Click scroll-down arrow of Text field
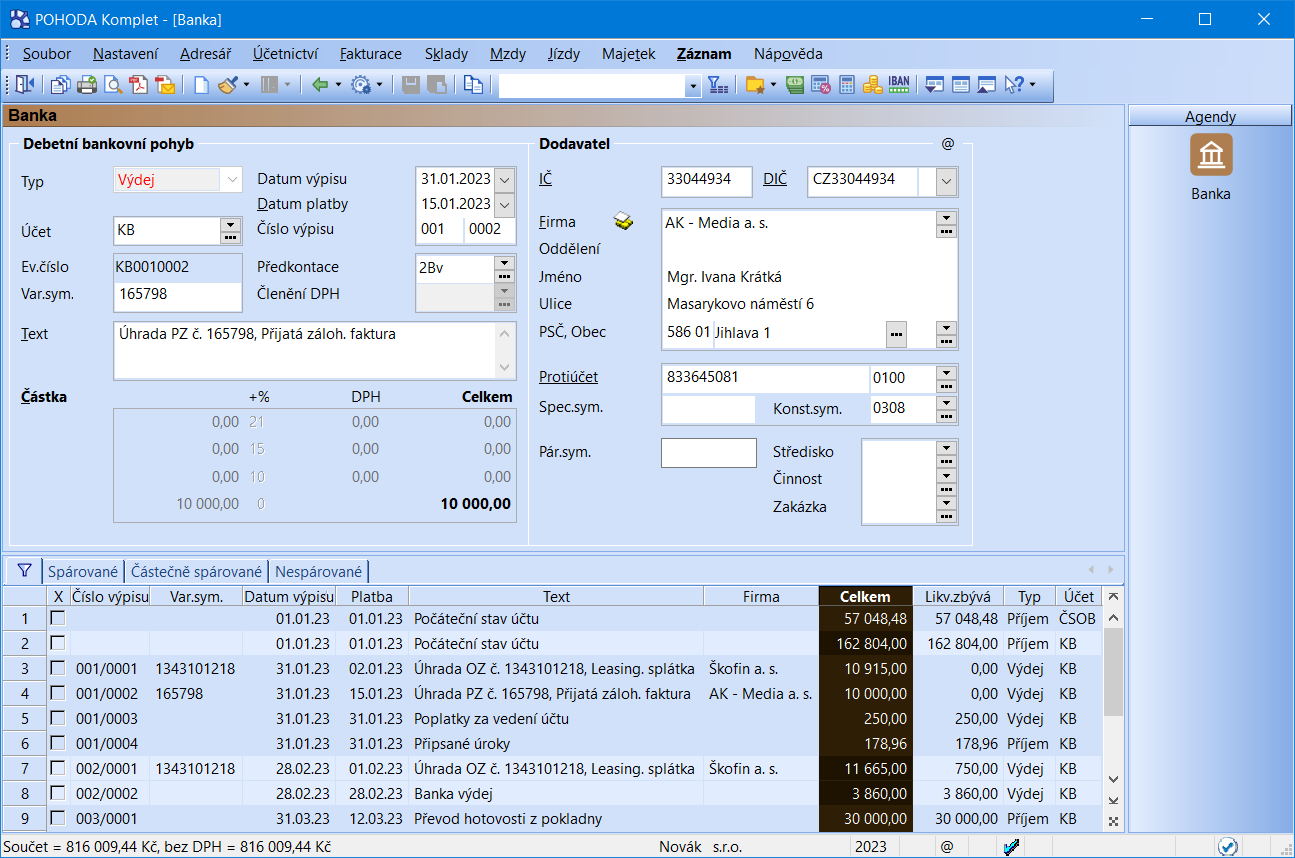1295x858 pixels. [x=505, y=366]
